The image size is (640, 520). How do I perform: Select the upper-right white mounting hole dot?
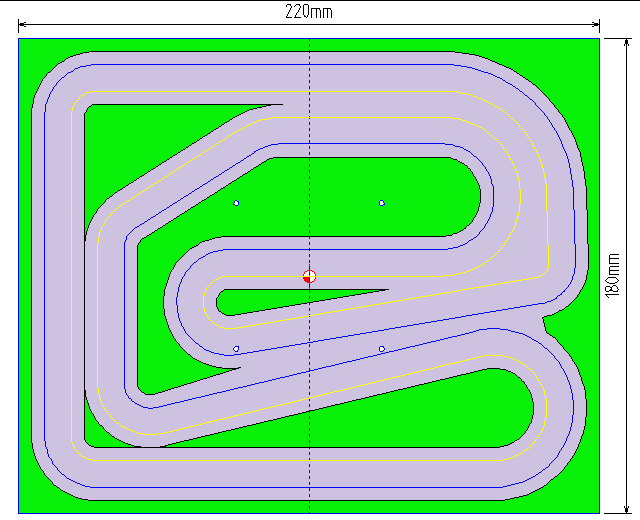[x=382, y=203]
